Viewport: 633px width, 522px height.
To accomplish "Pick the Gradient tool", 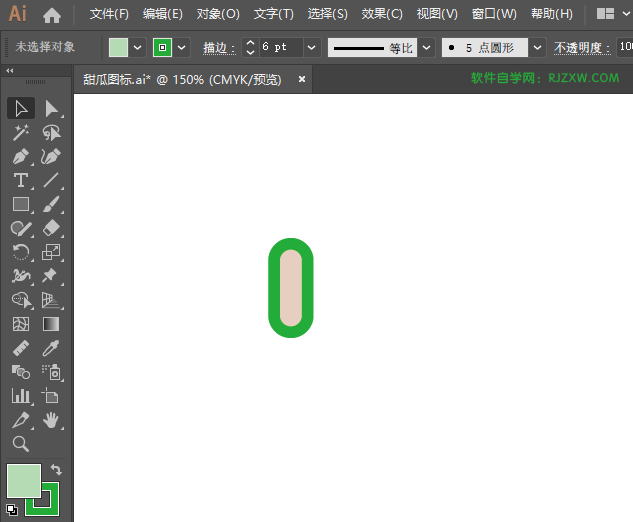I will pyautogui.click(x=51, y=324).
